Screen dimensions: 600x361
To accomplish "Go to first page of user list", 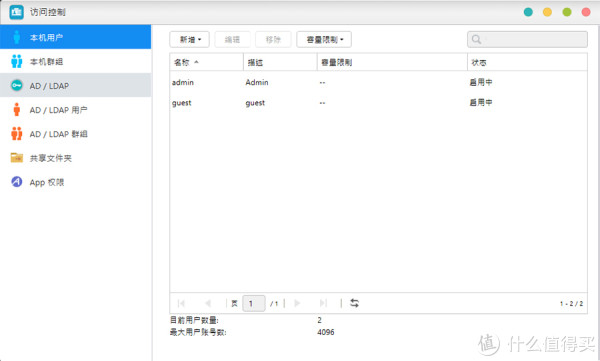I will tap(181, 303).
